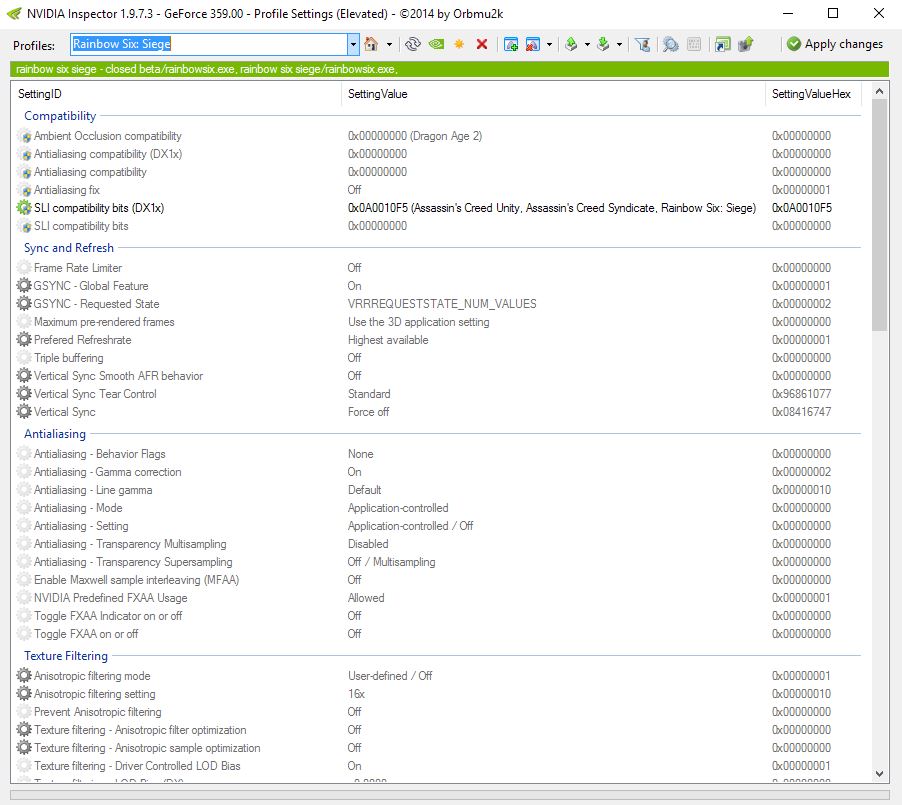Open the home icon dropdown arrow
Viewport: 902px width, 805px height.
(x=389, y=44)
